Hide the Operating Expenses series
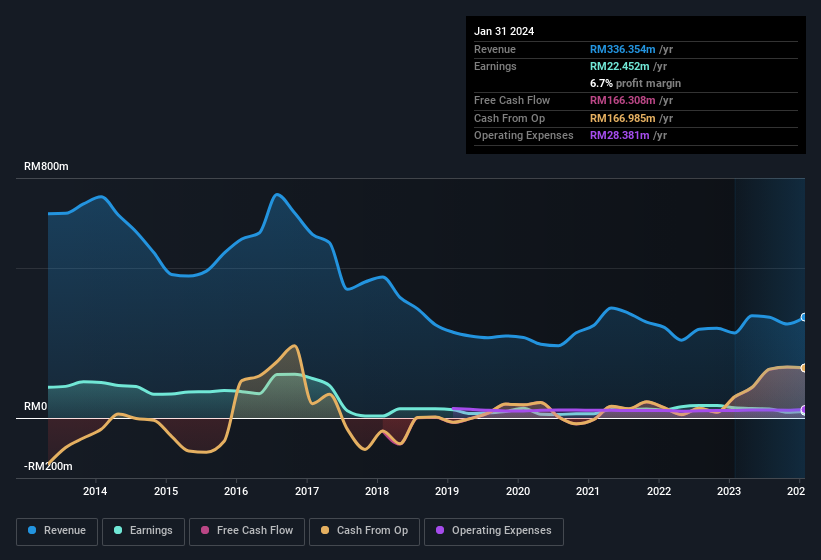The image size is (821, 560). click(x=494, y=530)
